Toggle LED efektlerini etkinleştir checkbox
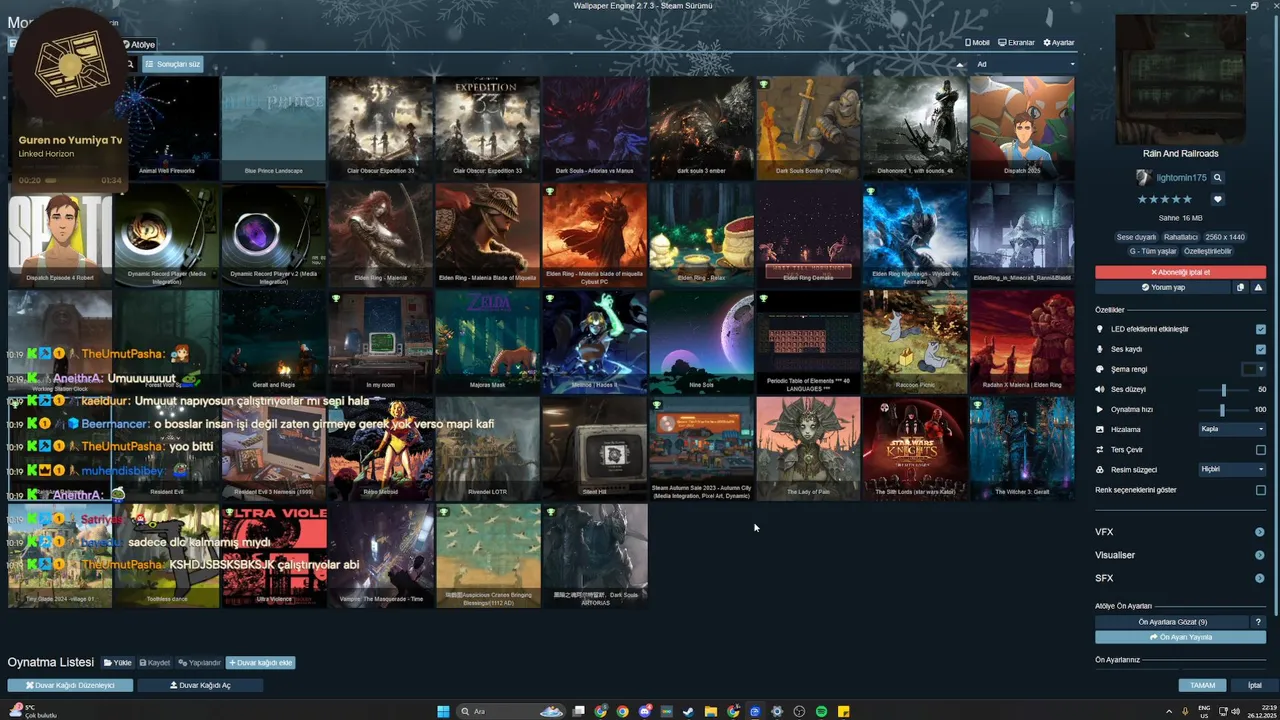The height and width of the screenshot is (720, 1280). coord(1260,329)
